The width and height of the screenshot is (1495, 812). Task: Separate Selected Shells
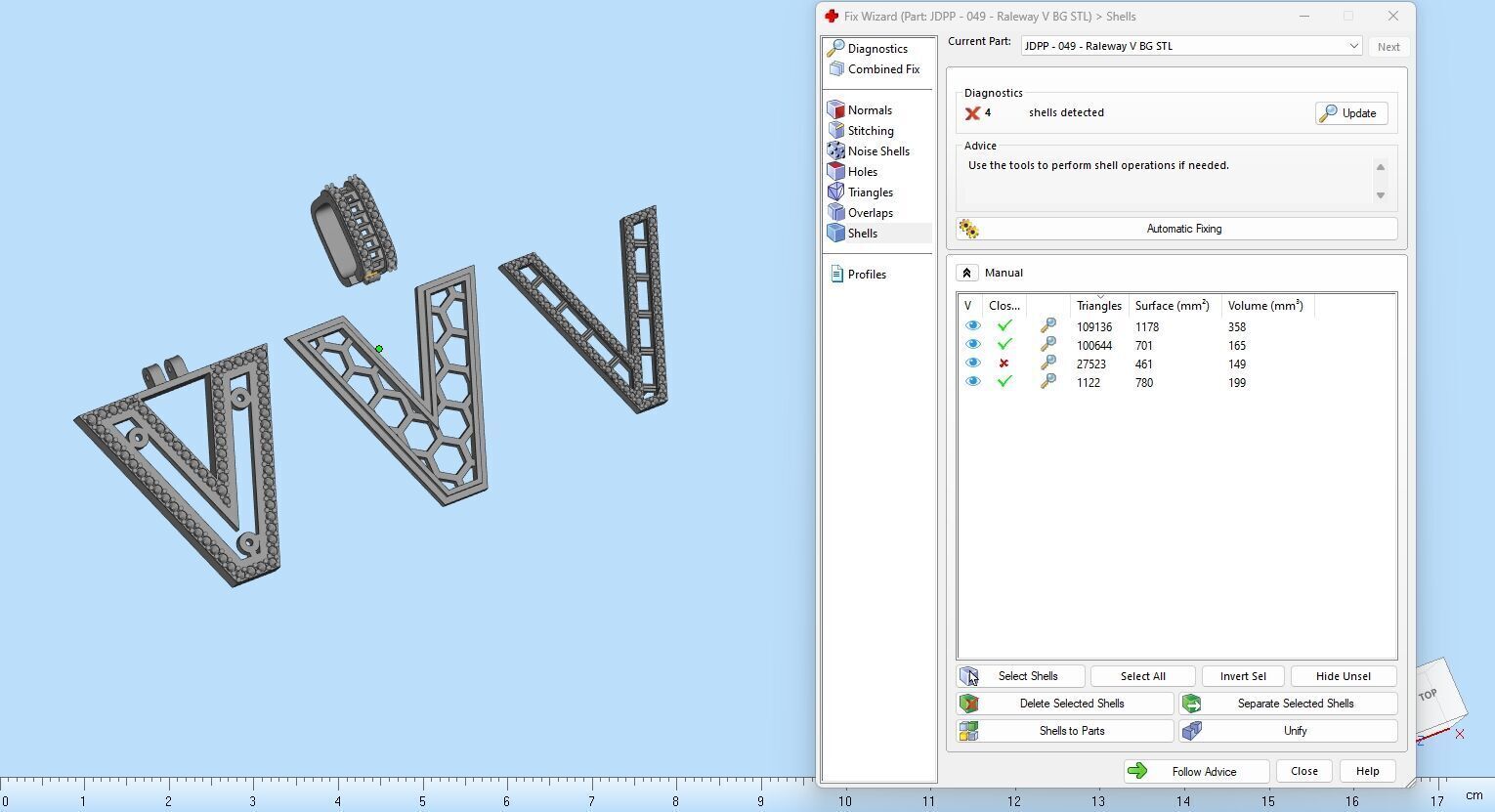click(x=1288, y=704)
